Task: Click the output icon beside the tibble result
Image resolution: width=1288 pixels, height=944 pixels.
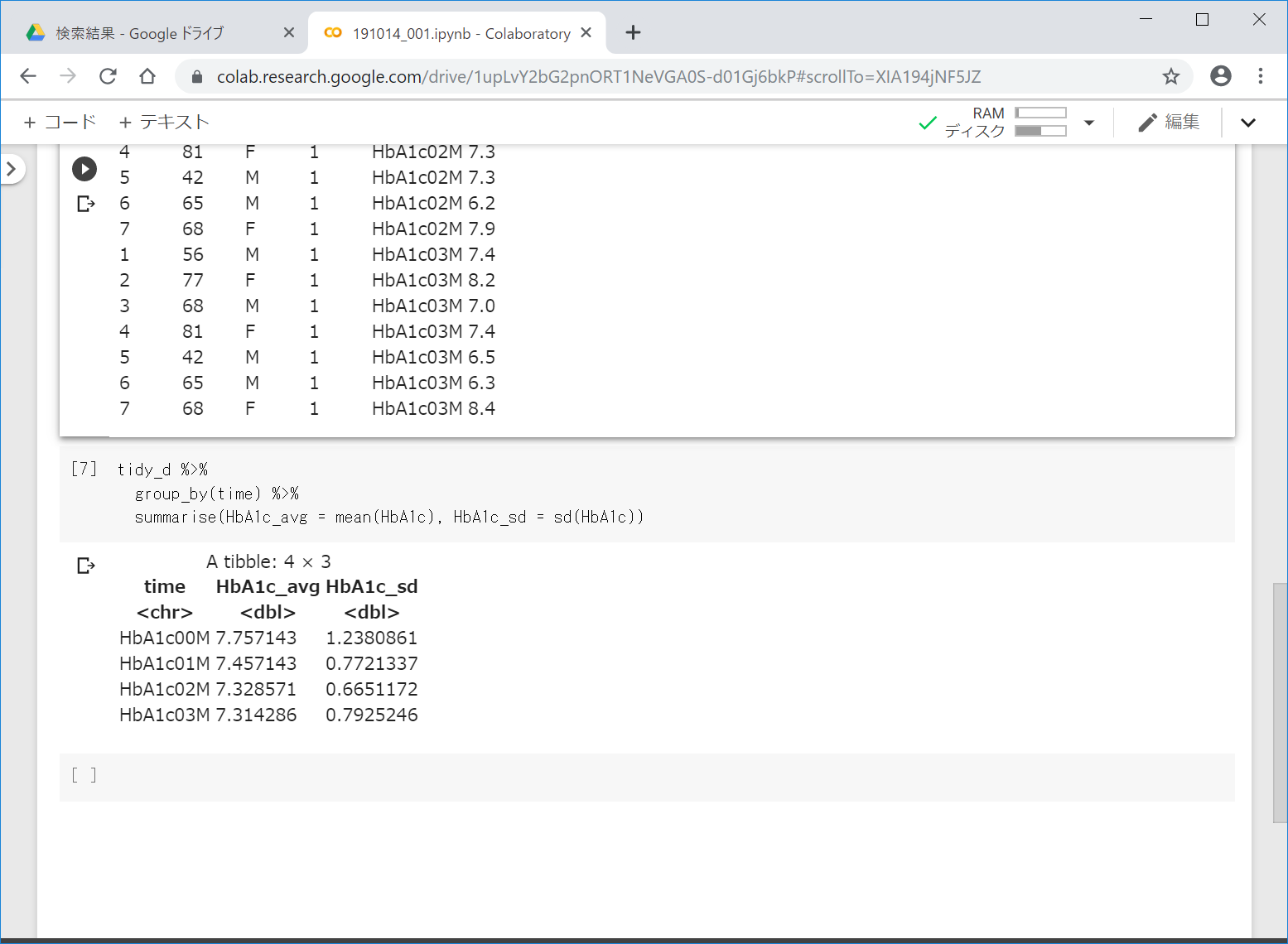Action: [x=85, y=566]
